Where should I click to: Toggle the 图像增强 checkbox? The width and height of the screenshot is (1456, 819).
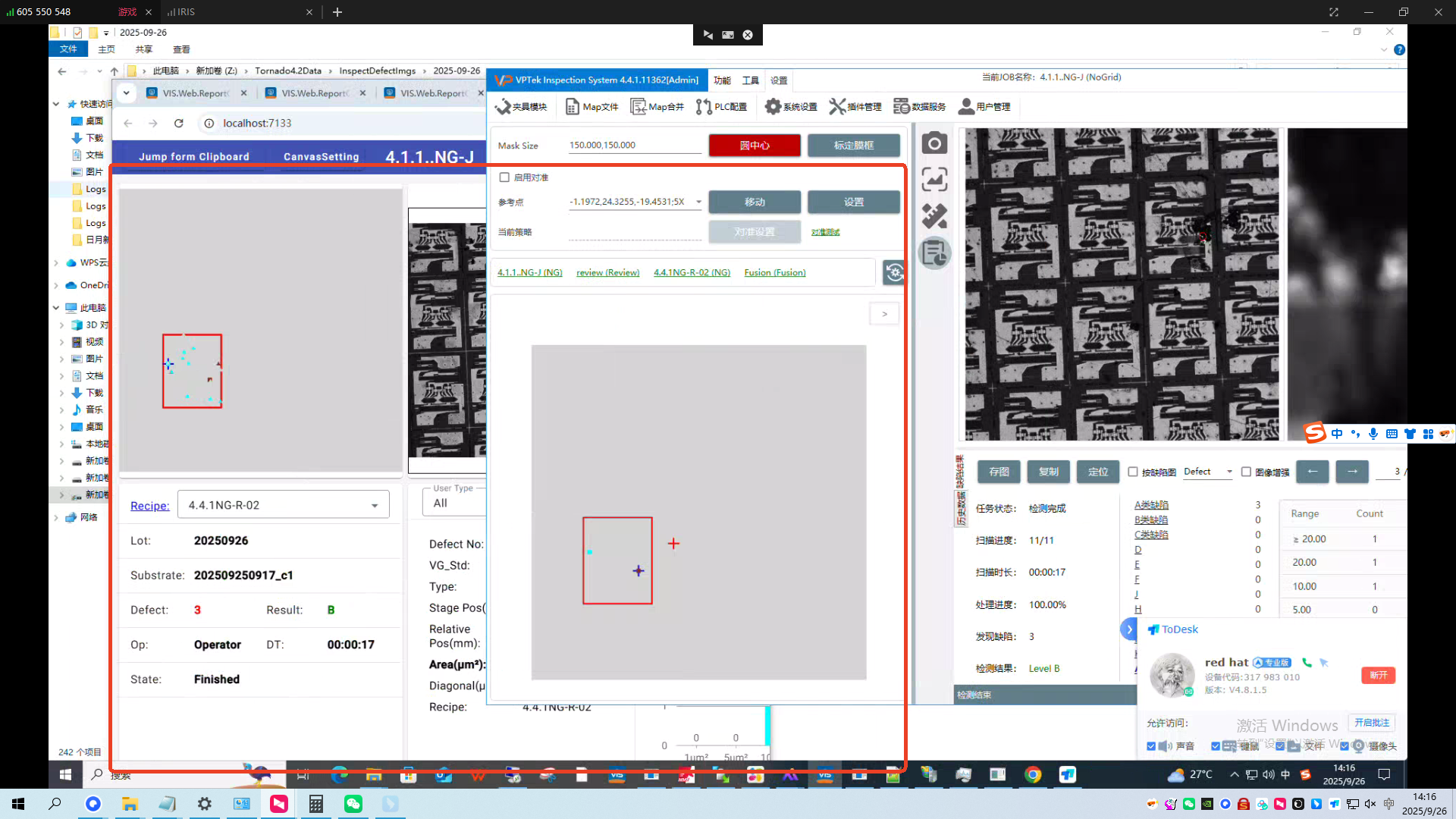[1246, 472]
